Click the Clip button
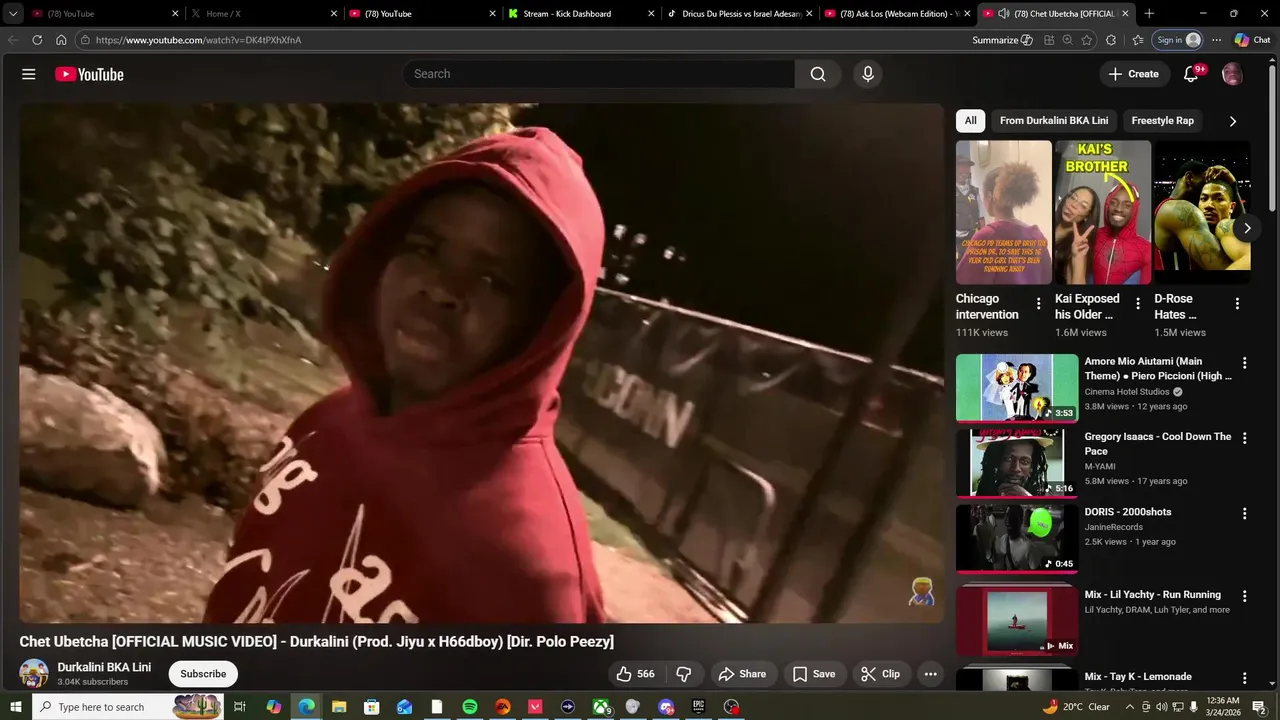The width and height of the screenshot is (1280, 720). coord(881,674)
